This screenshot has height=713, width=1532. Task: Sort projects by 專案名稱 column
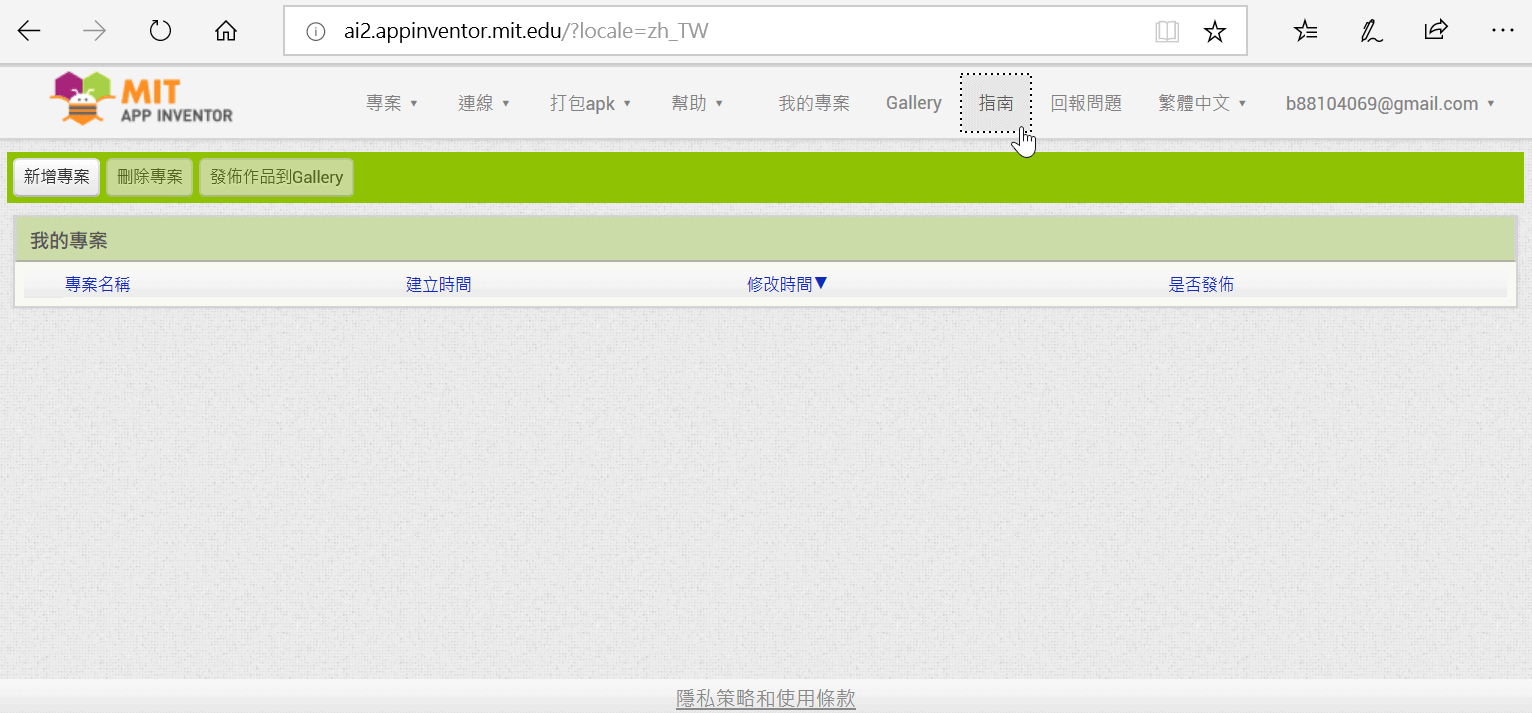[x=98, y=284]
